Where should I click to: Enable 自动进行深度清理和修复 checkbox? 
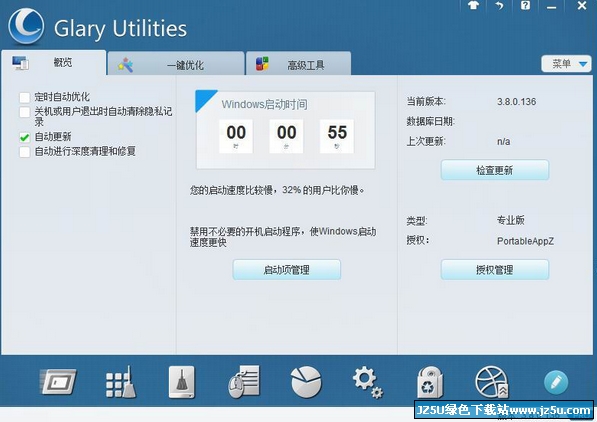tap(25, 152)
